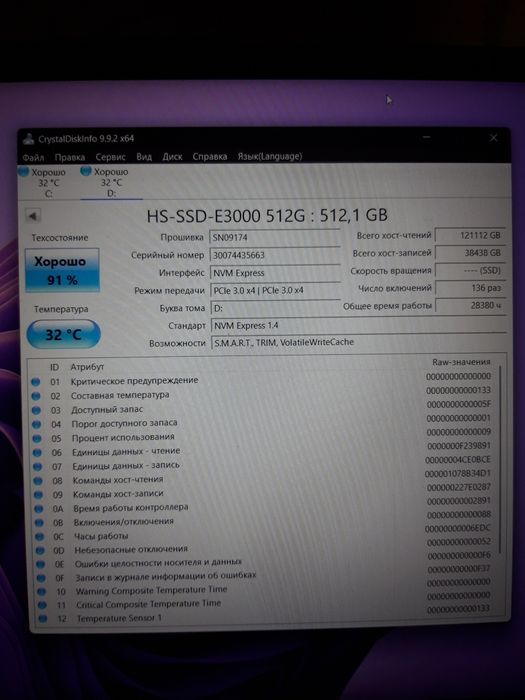Open the Справка menu
525x700 pixels.
(x=210, y=157)
